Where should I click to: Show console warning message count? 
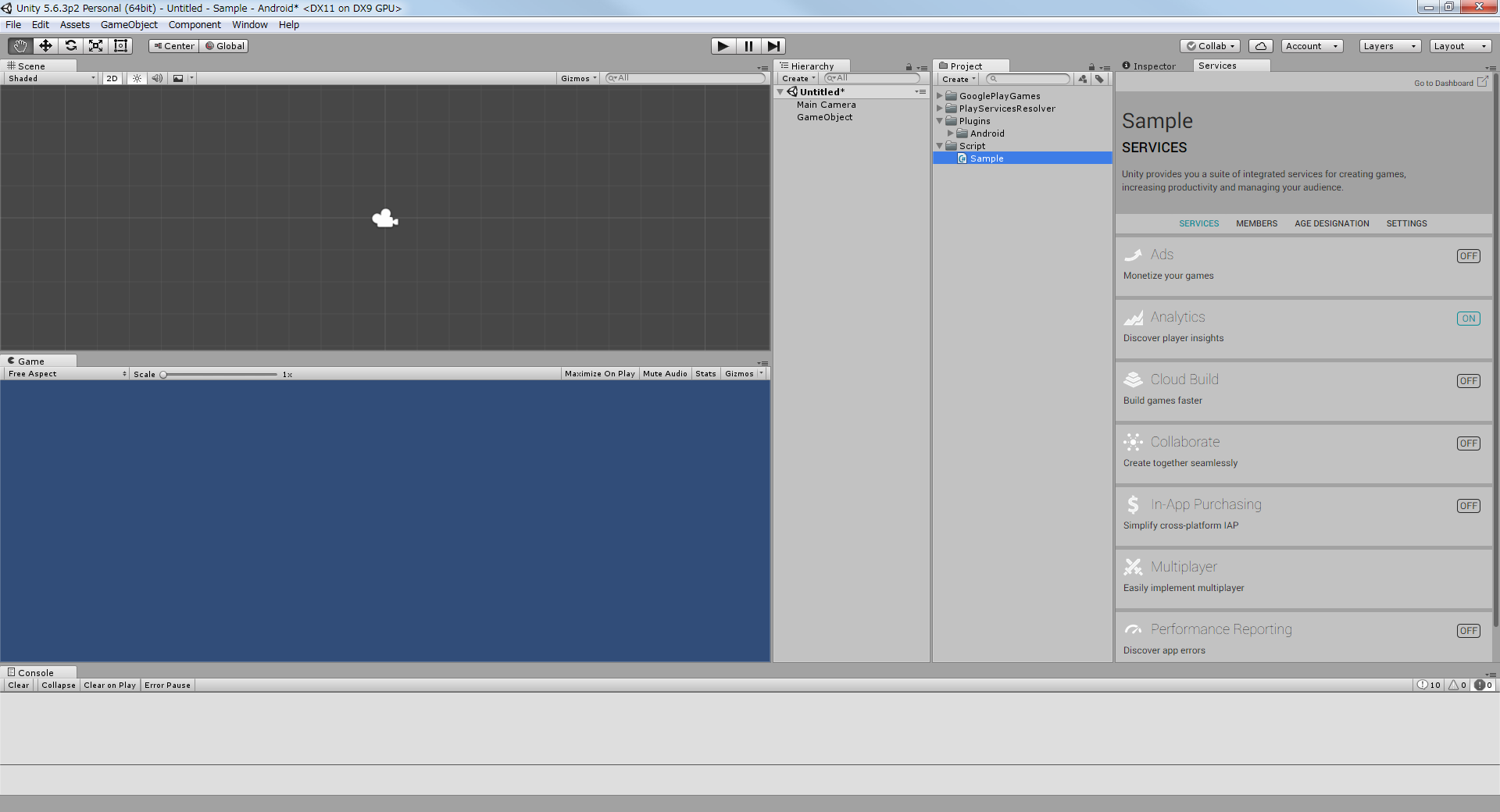[1458, 685]
